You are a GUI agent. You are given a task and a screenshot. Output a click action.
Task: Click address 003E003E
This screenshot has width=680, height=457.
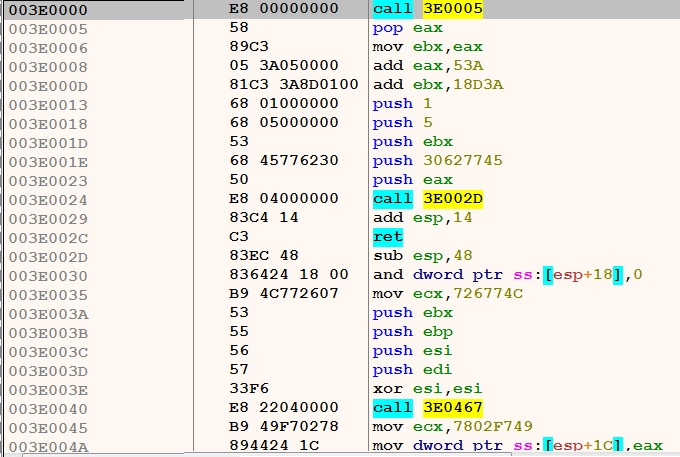[x=48, y=391]
